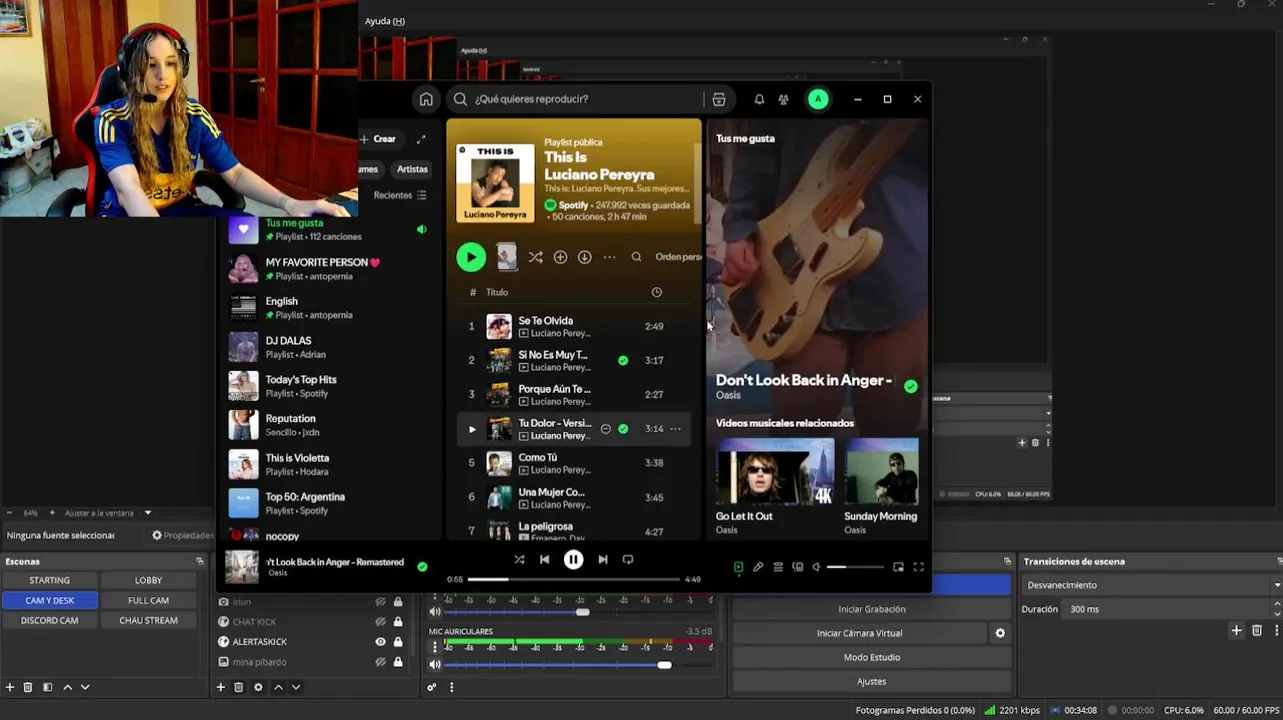
Task: Adjust the Duración 300 ms stepper
Action: (1277, 609)
